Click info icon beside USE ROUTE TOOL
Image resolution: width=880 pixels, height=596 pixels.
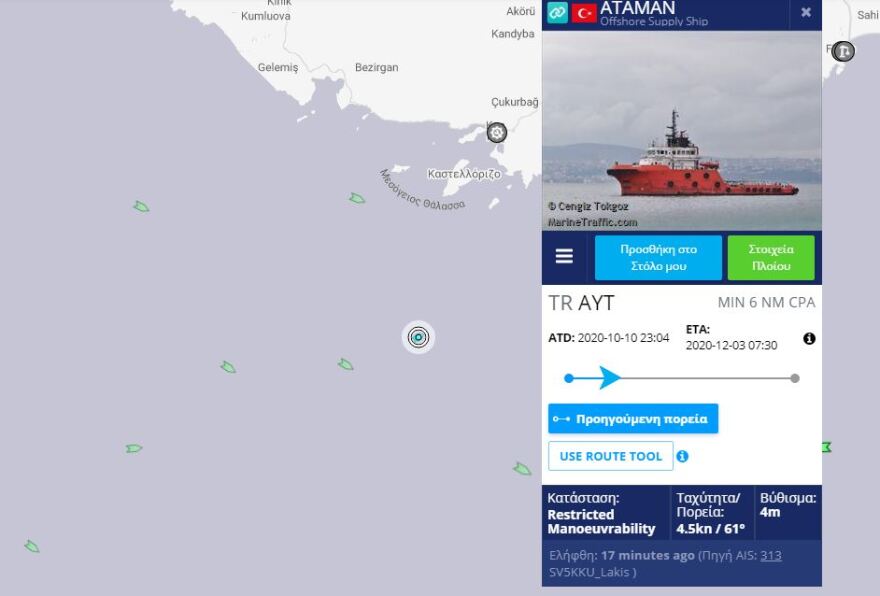coord(682,456)
